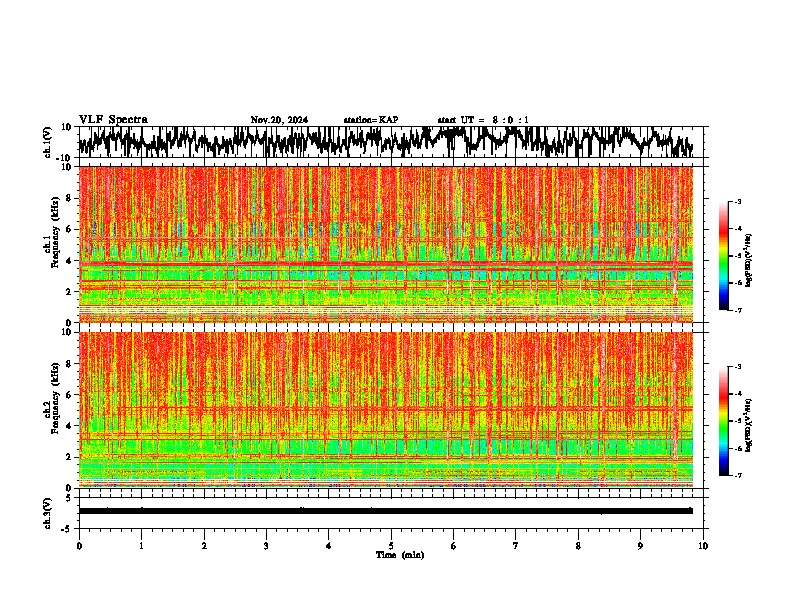The width and height of the screenshot is (792, 612).
Task: Click the "8" kHz tick on ch.1 spectrogram axis
Action: click(x=69, y=198)
